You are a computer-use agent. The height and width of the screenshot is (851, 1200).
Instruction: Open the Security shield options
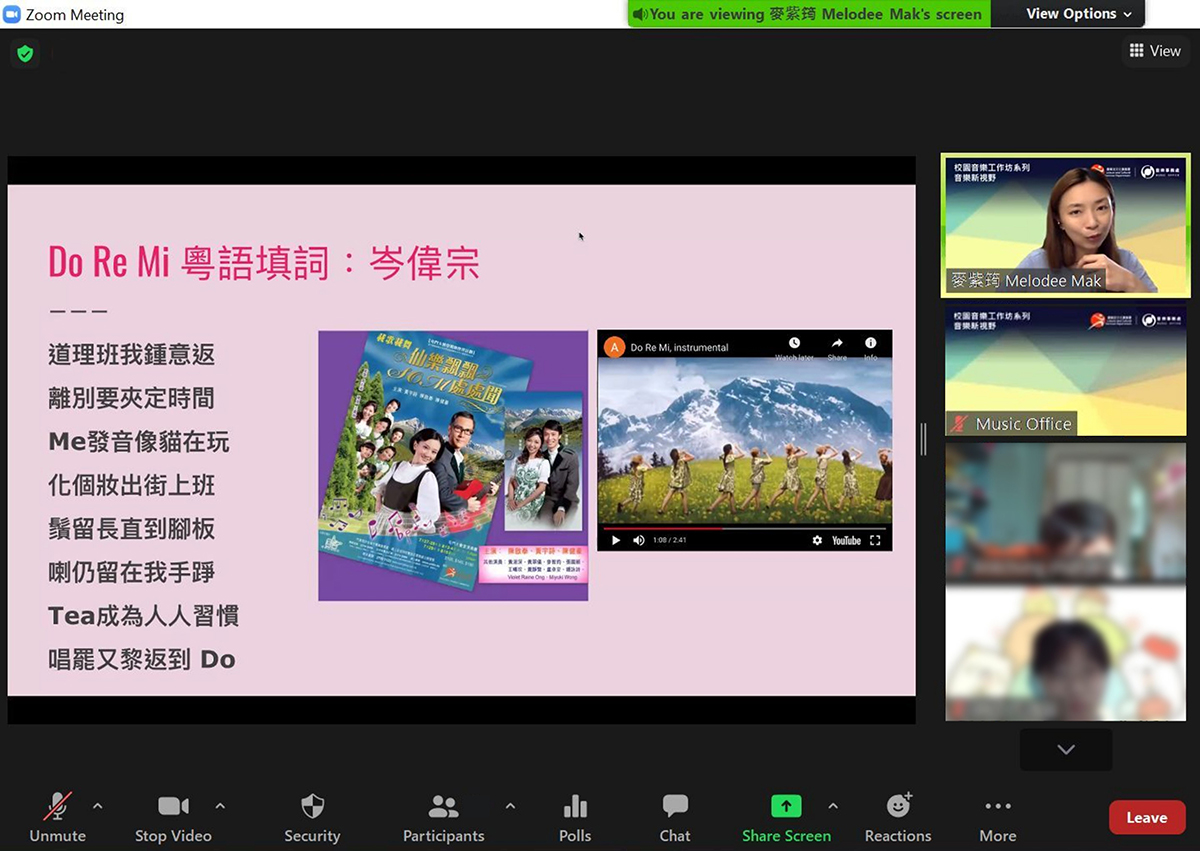coord(312,816)
